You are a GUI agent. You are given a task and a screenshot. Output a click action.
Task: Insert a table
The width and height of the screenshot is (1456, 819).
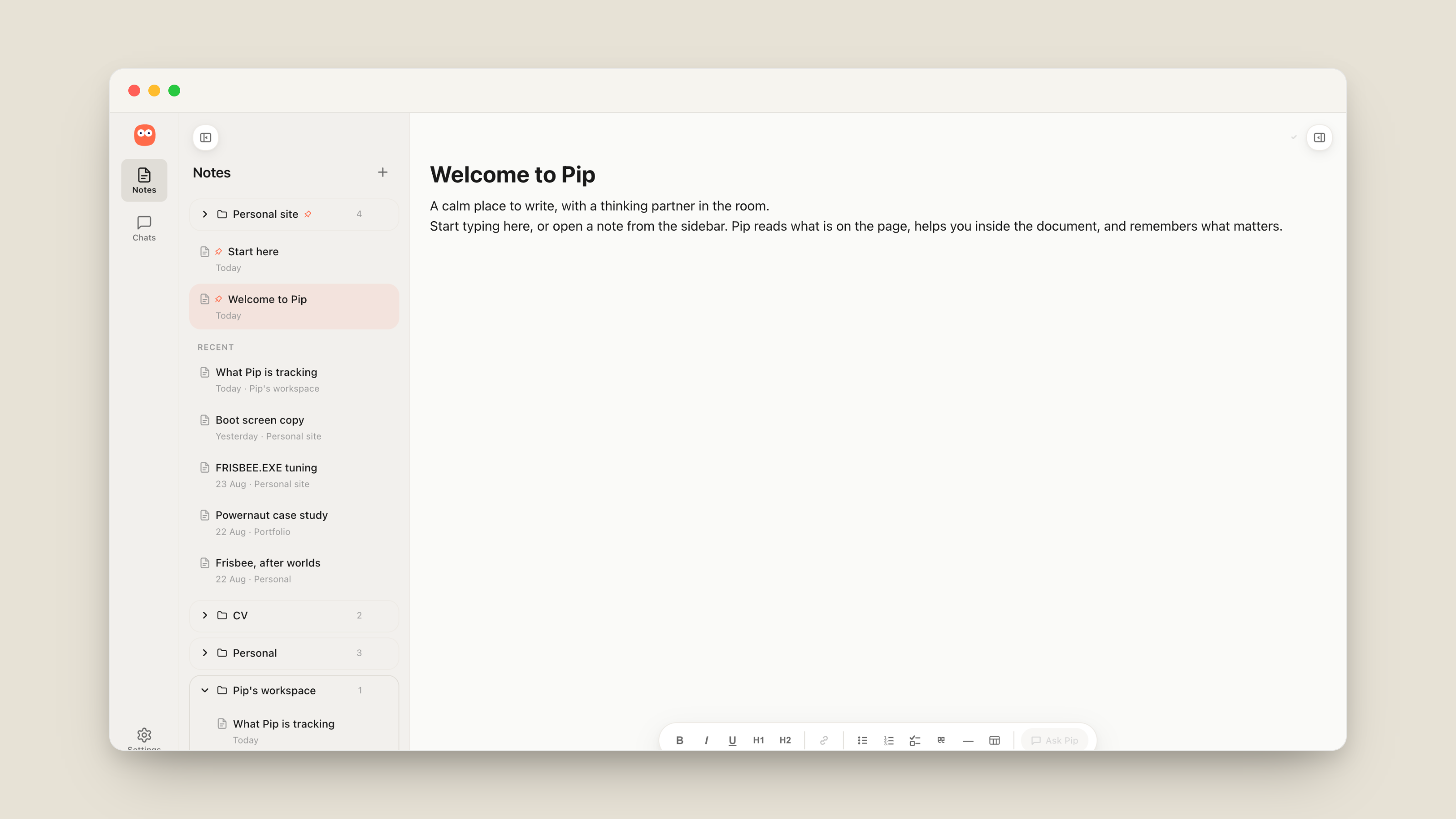pos(995,740)
